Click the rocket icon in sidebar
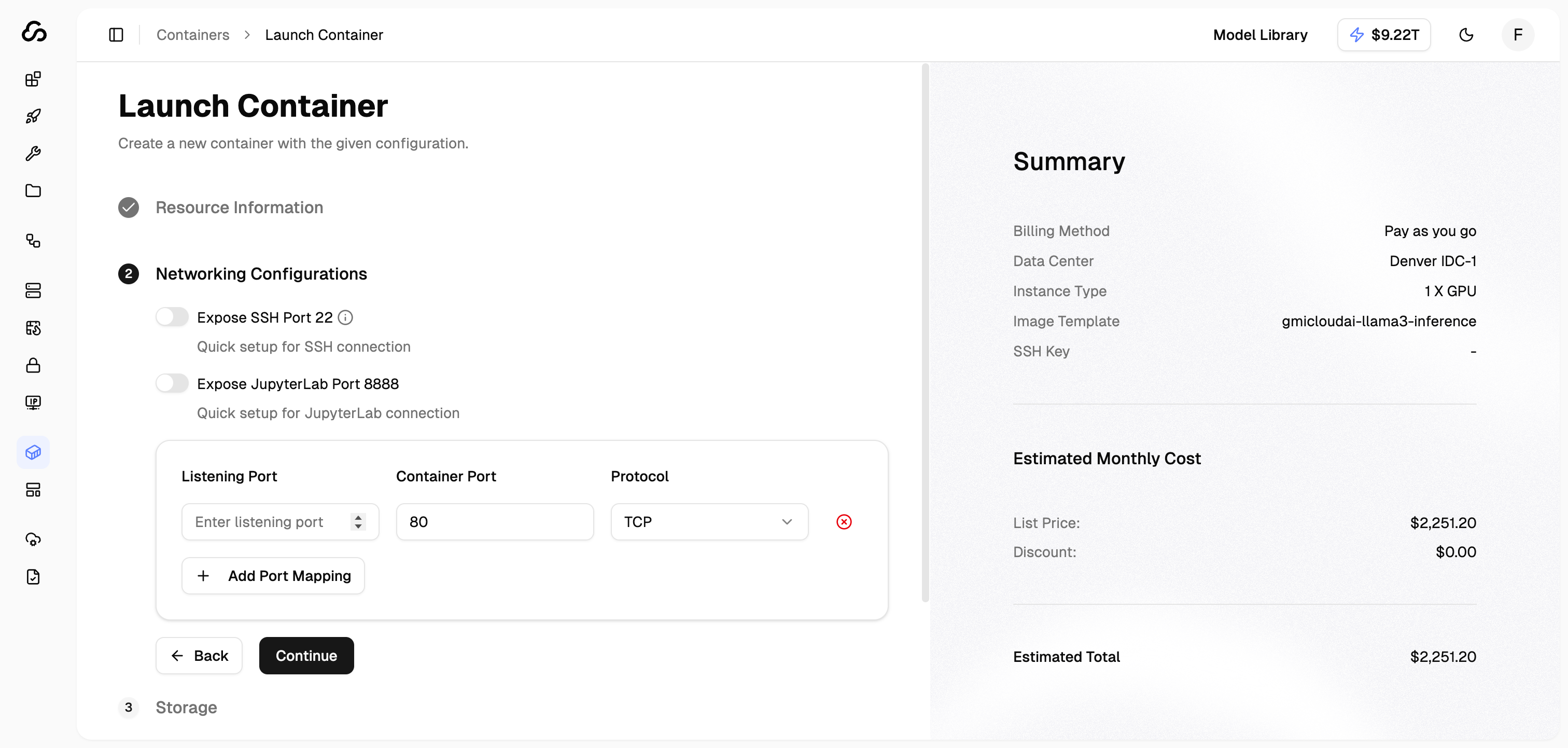 [x=34, y=116]
